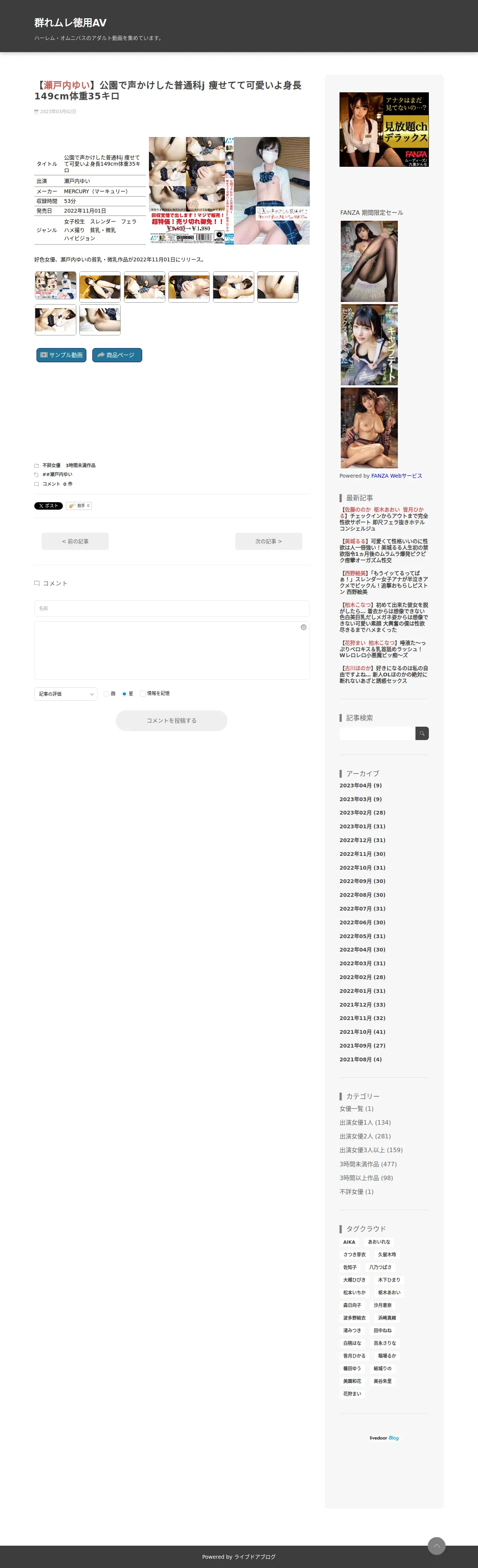Click the 花狩まい tag

pos(352,1394)
